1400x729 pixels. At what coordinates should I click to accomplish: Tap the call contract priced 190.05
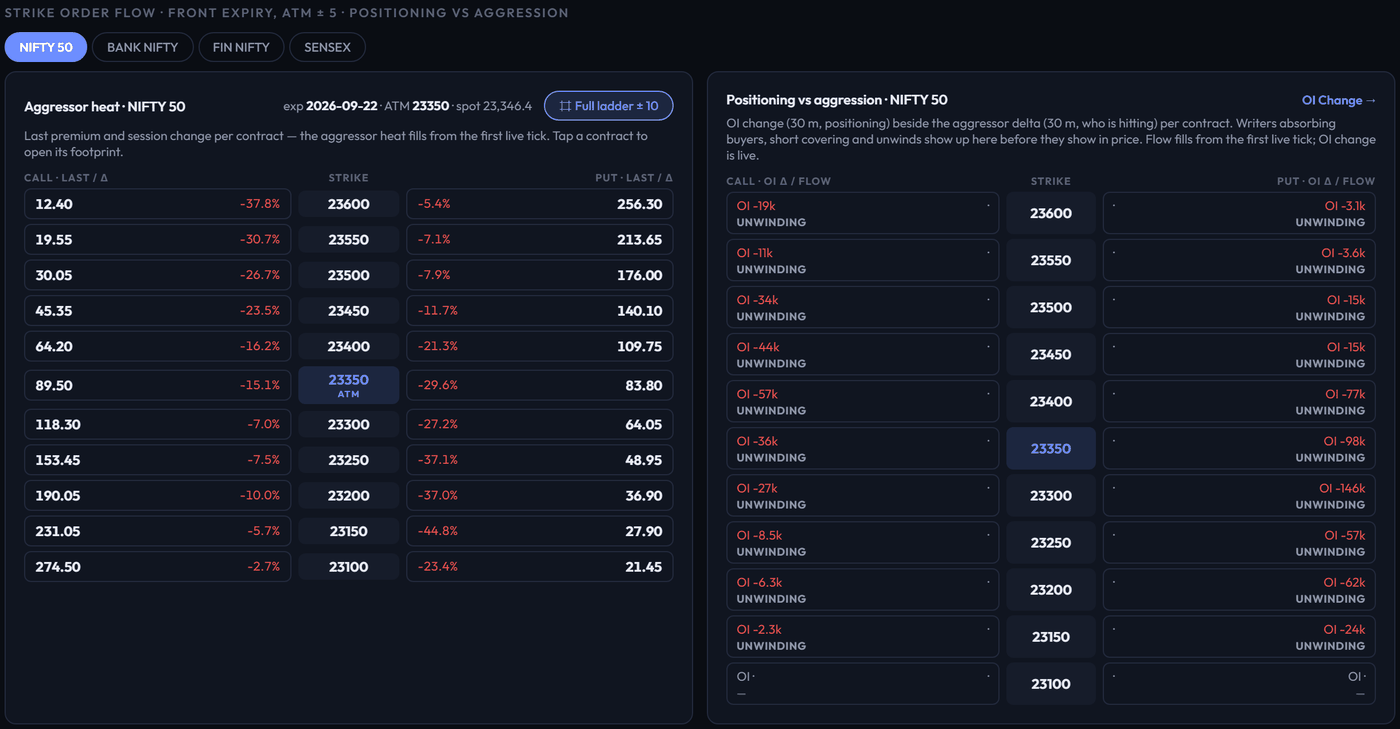click(x=158, y=496)
